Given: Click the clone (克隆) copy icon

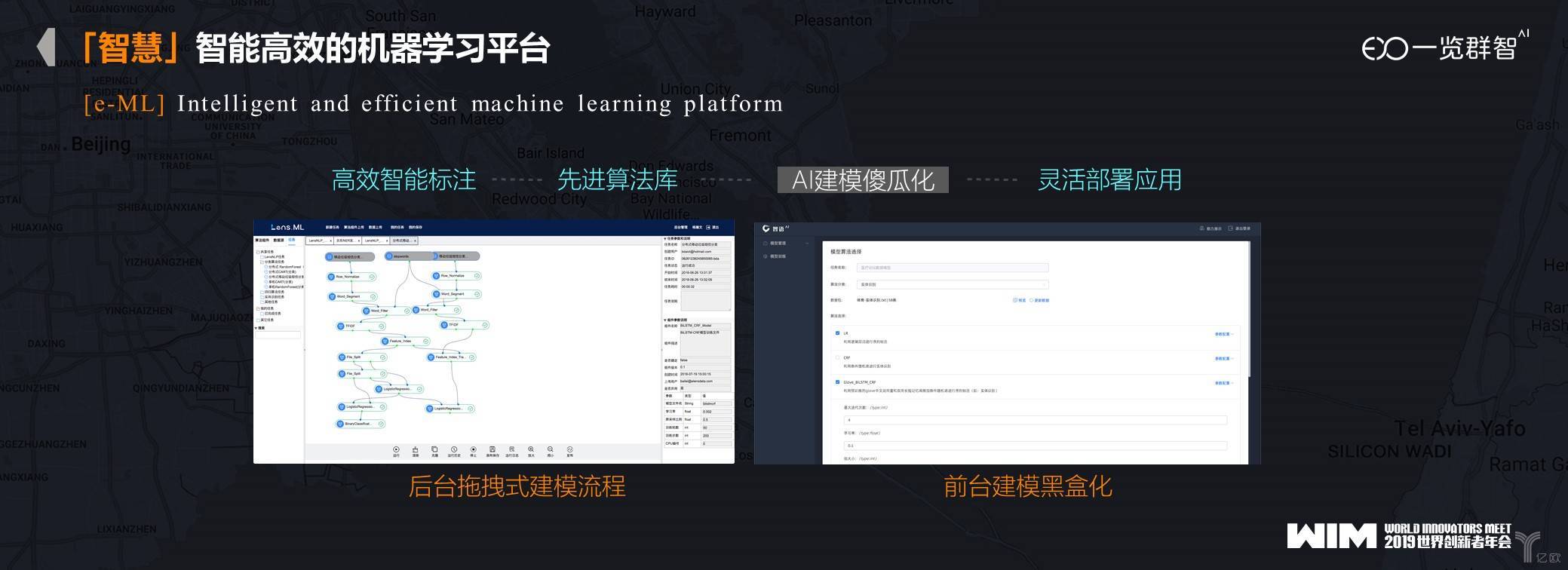Looking at the screenshot, I should tap(434, 449).
